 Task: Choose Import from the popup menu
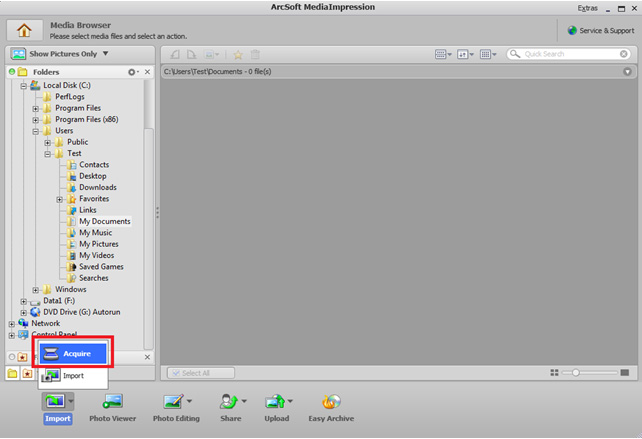[73, 376]
